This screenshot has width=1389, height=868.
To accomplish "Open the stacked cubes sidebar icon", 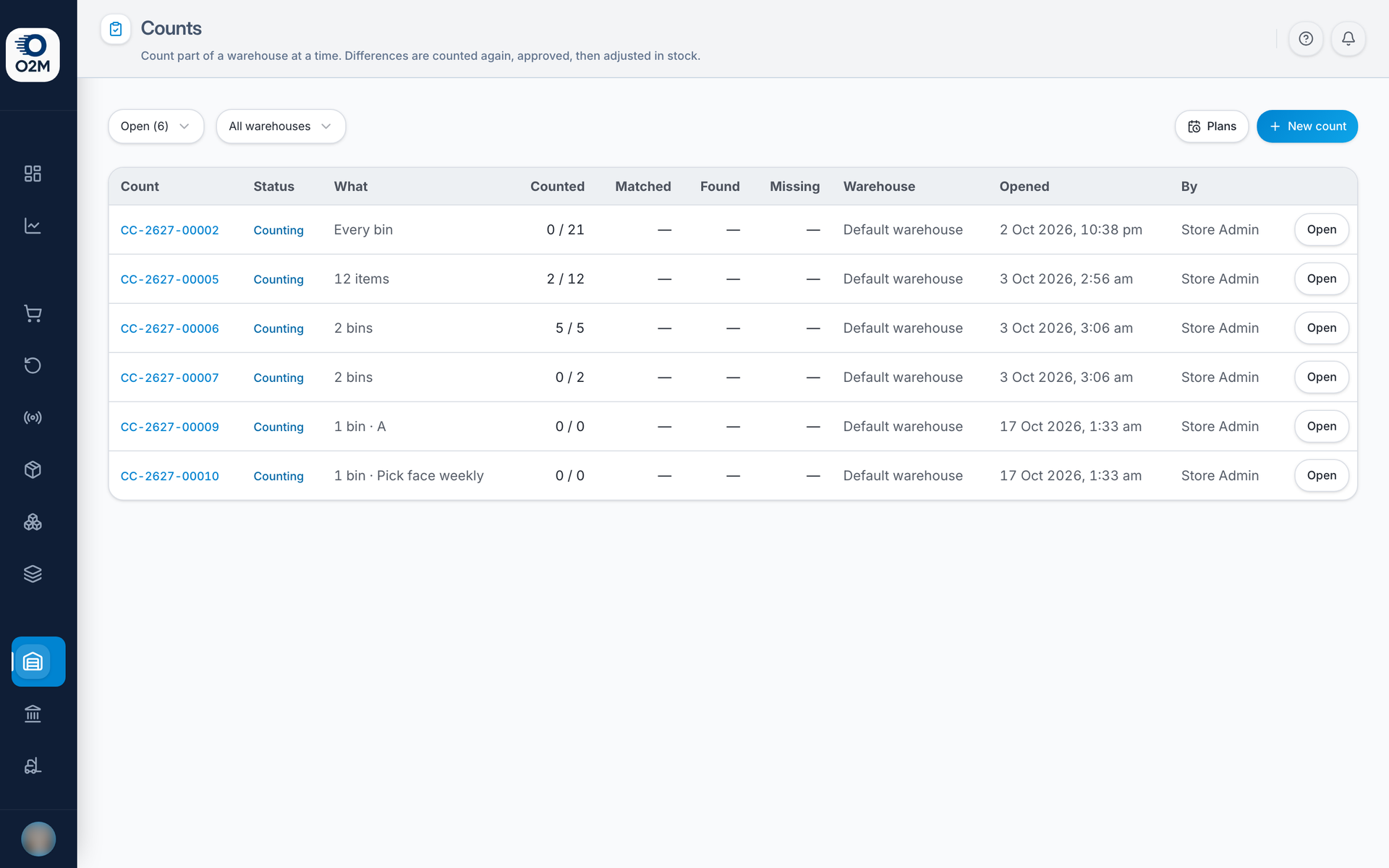I will [x=33, y=522].
